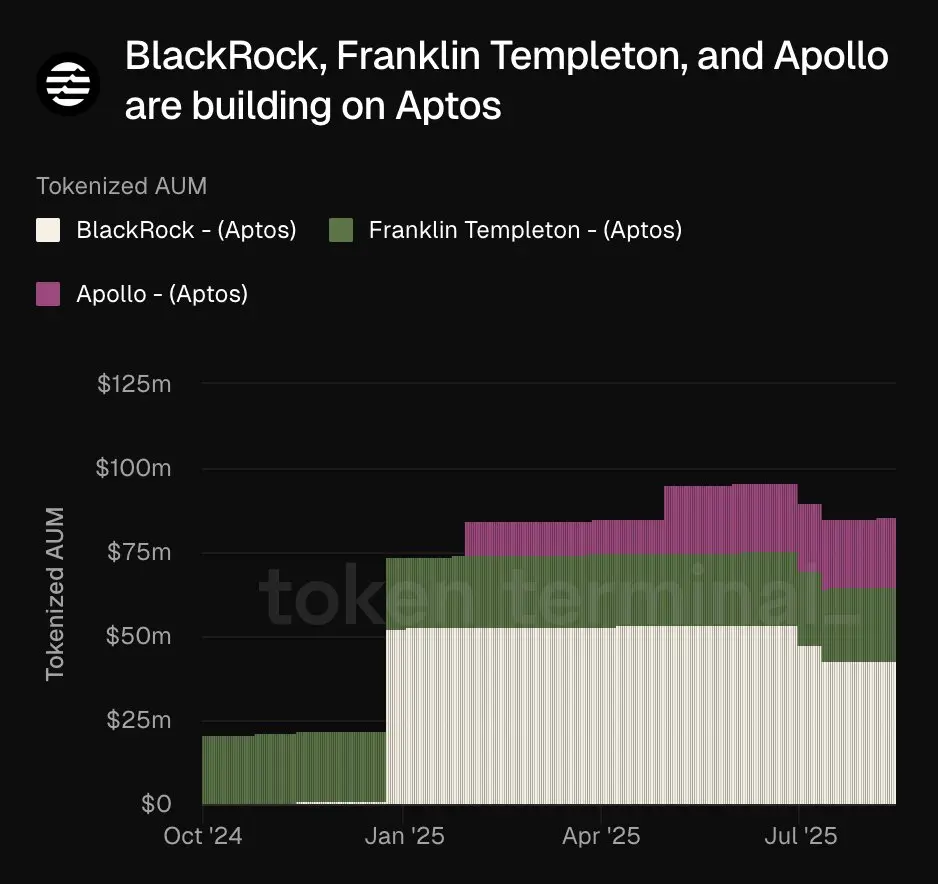The width and height of the screenshot is (938, 884).
Task: Click the white BlackRock legend swatch
Action: (x=48, y=230)
